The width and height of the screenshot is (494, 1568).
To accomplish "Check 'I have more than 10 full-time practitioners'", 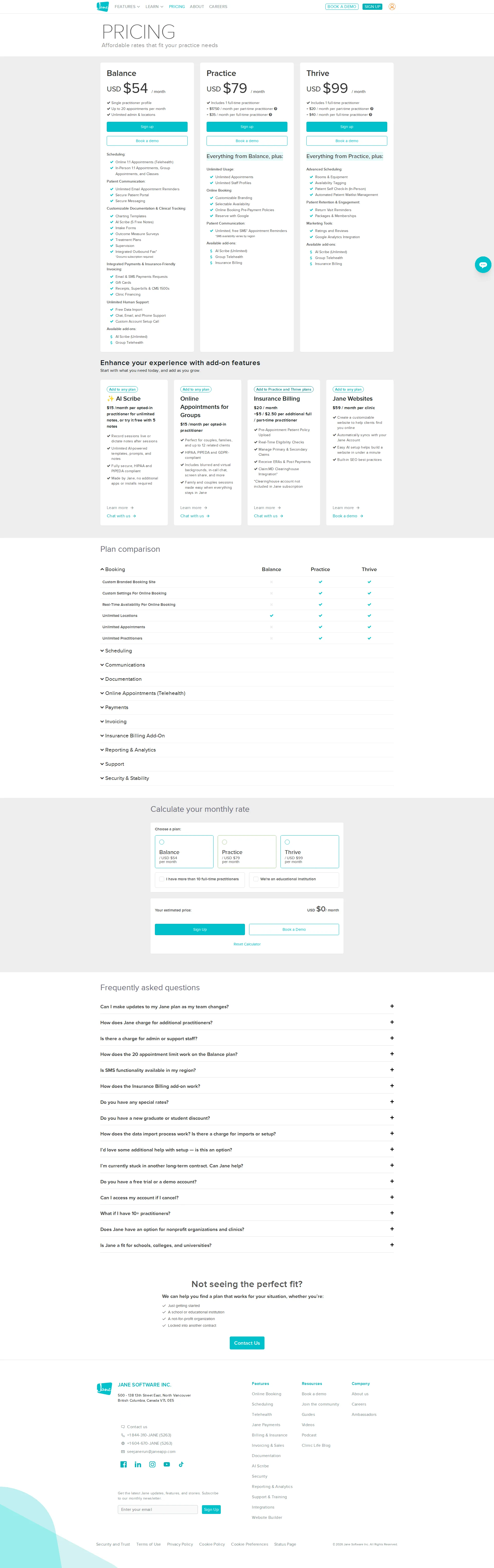I will 161,879.
